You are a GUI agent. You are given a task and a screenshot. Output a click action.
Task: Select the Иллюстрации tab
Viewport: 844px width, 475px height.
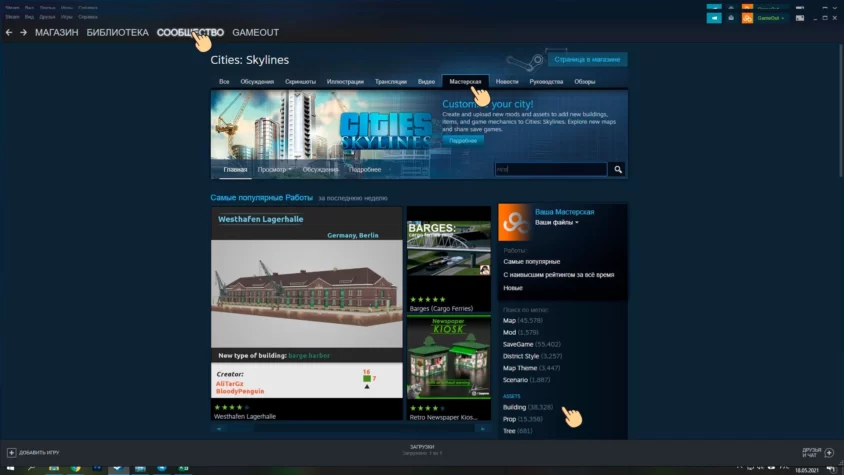tap(345, 82)
